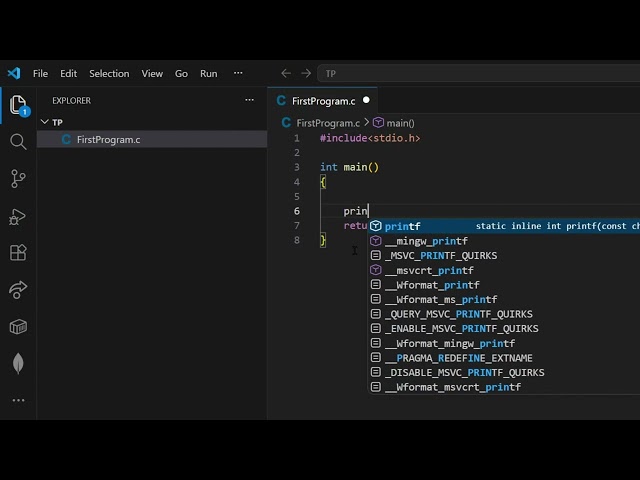This screenshot has width=640, height=480.
Task: Open the Source Control view icon
Action: coord(18,178)
